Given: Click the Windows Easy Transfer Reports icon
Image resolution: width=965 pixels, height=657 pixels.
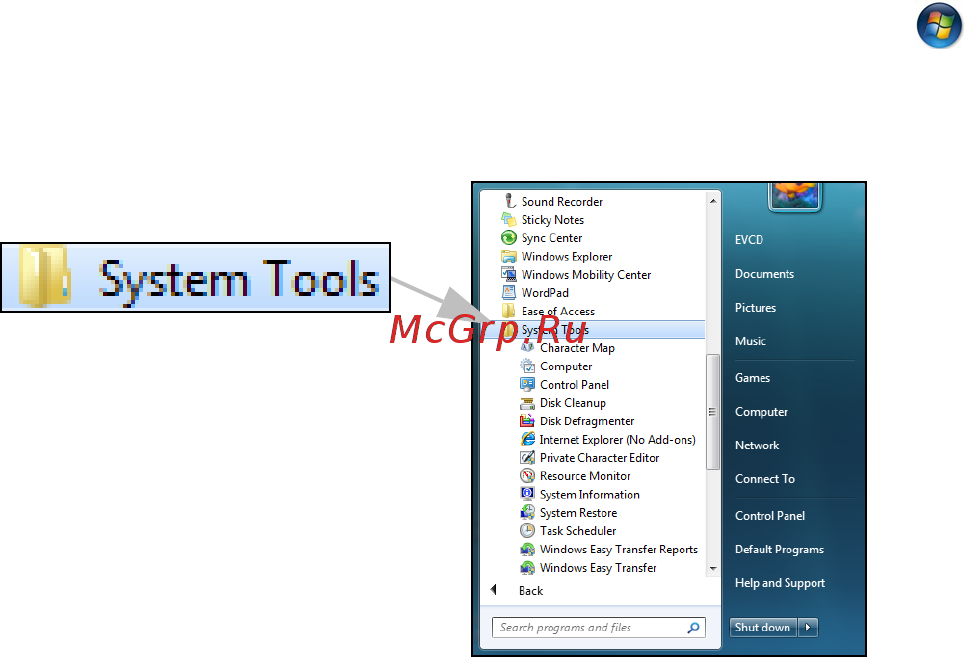Looking at the screenshot, I should [x=527, y=549].
